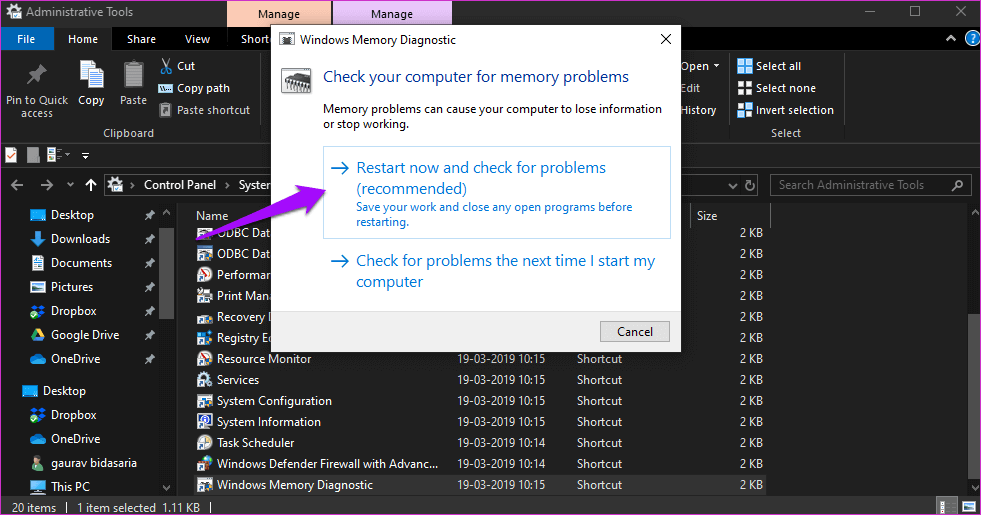Open pinned Dropbox in Quick access

pyautogui.click(x=74, y=311)
